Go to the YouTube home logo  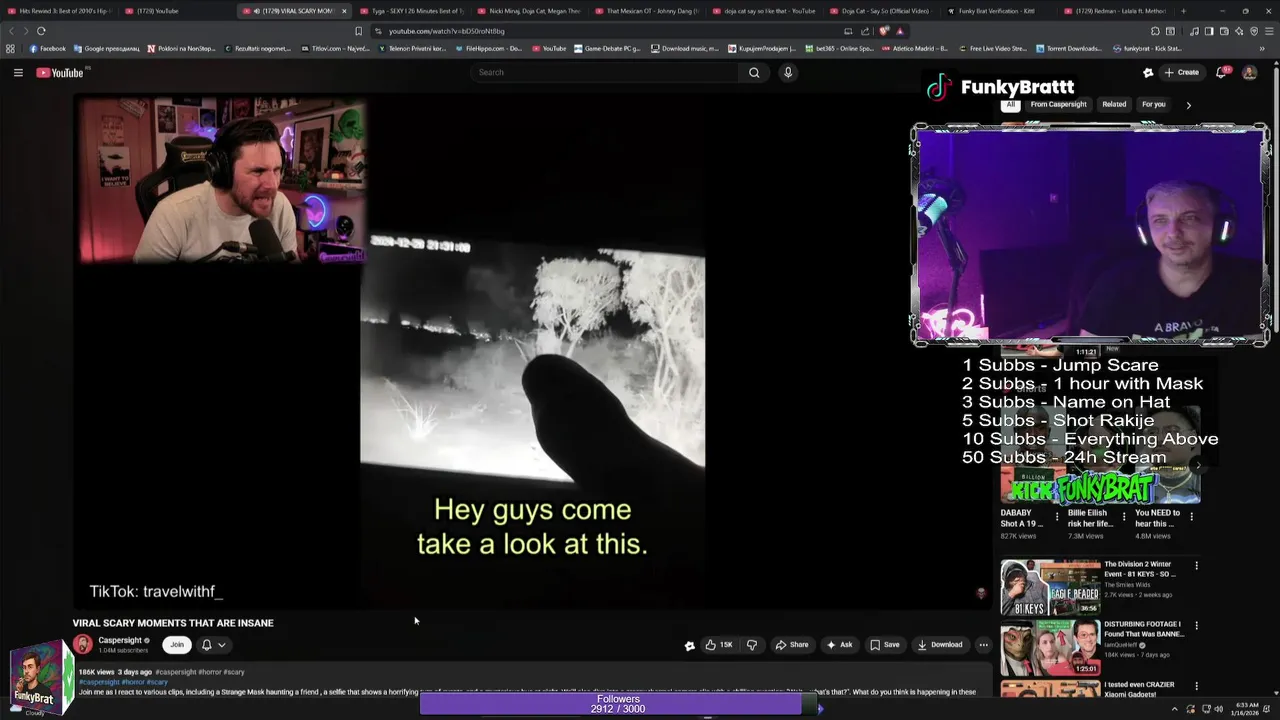[x=60, y=72]
